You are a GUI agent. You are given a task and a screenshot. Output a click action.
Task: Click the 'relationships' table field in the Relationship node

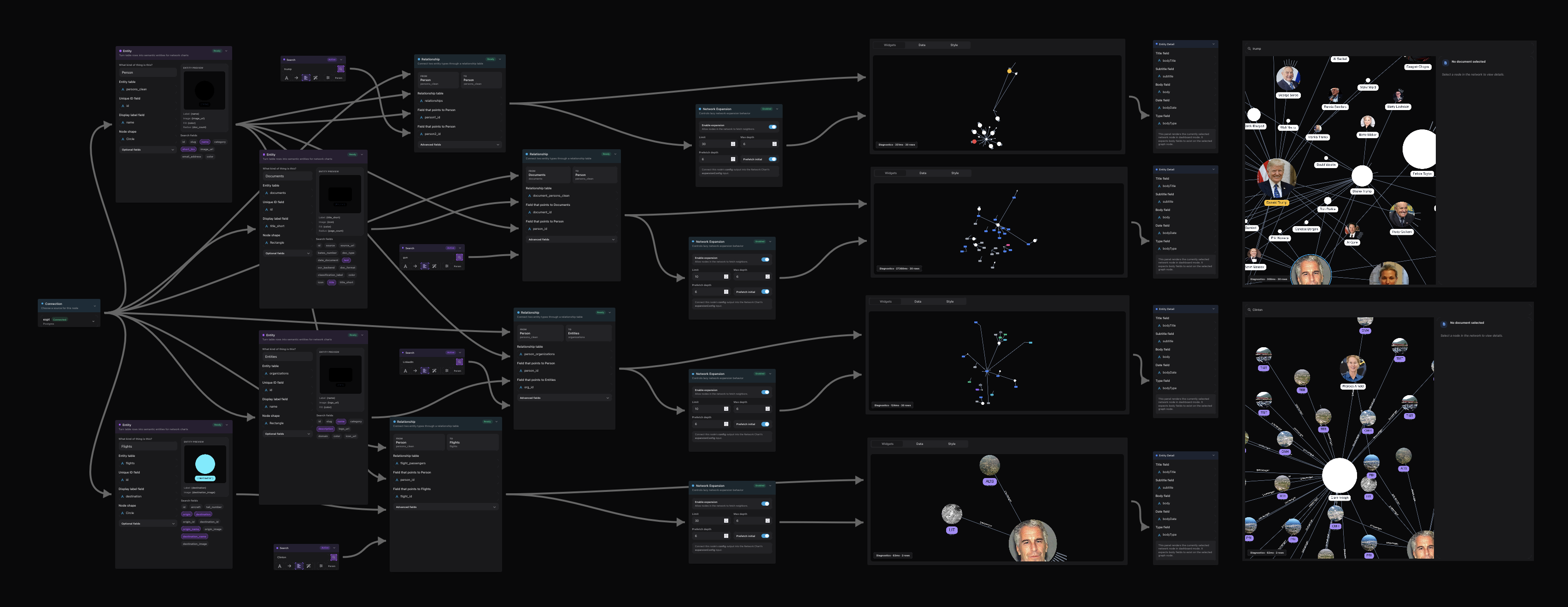460,101
